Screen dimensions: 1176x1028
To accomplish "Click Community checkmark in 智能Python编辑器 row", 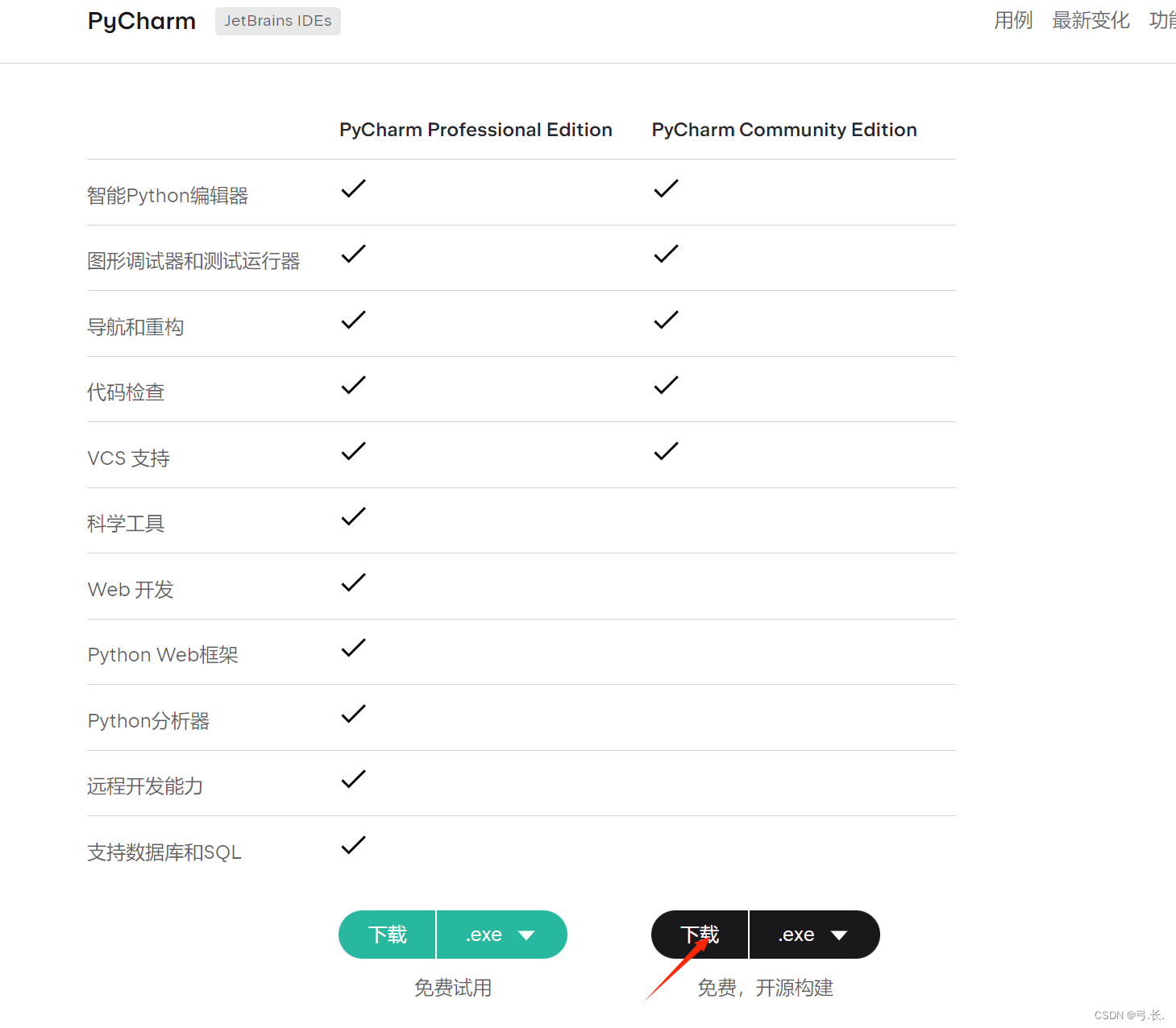I will (666, 189).
